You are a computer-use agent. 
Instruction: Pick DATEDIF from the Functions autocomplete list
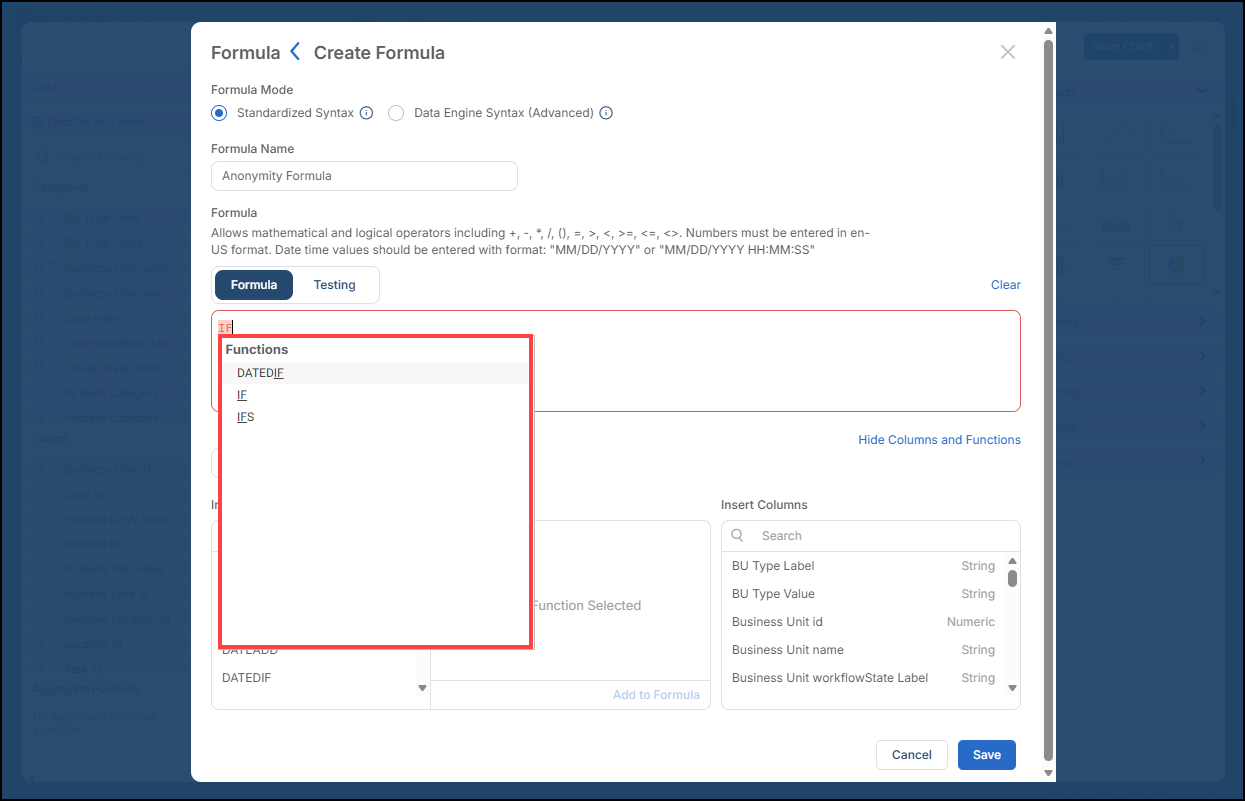[x=374, y=373]
